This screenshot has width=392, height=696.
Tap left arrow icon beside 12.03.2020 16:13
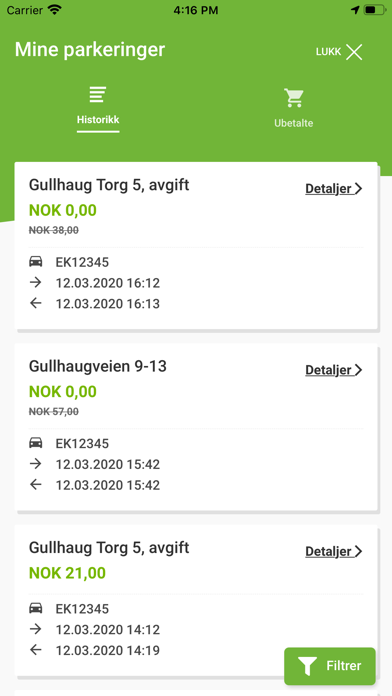pos(36,303)
